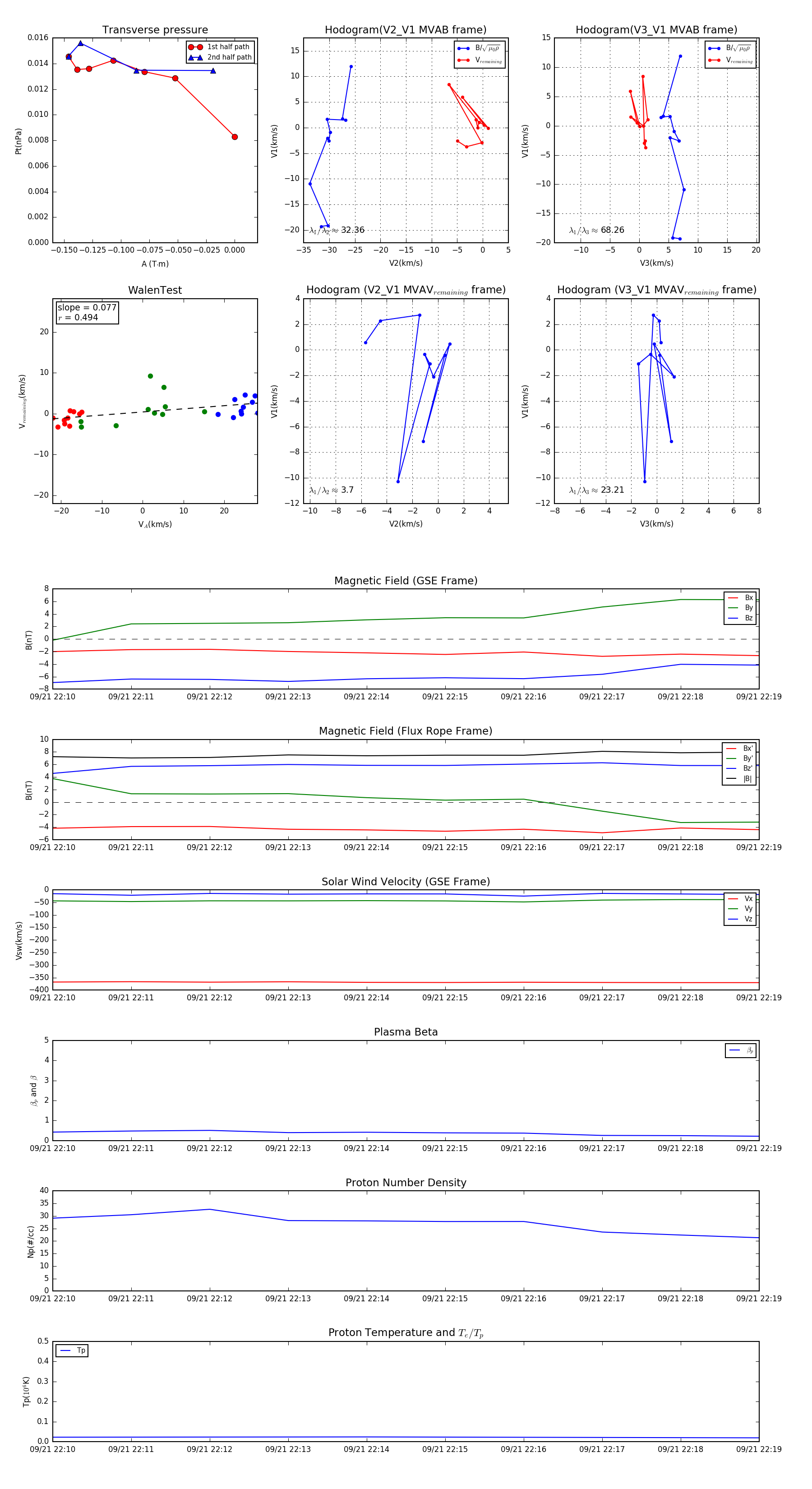Click '09/21 22:14' tick under Plasma Beta plot
This screenshot has width=812, height=1489.
point(366,1148)
